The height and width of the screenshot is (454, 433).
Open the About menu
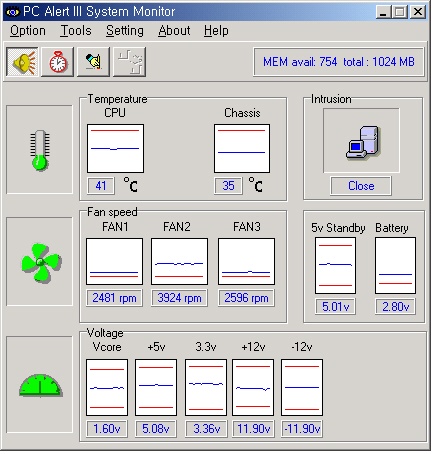pos(174,31)
